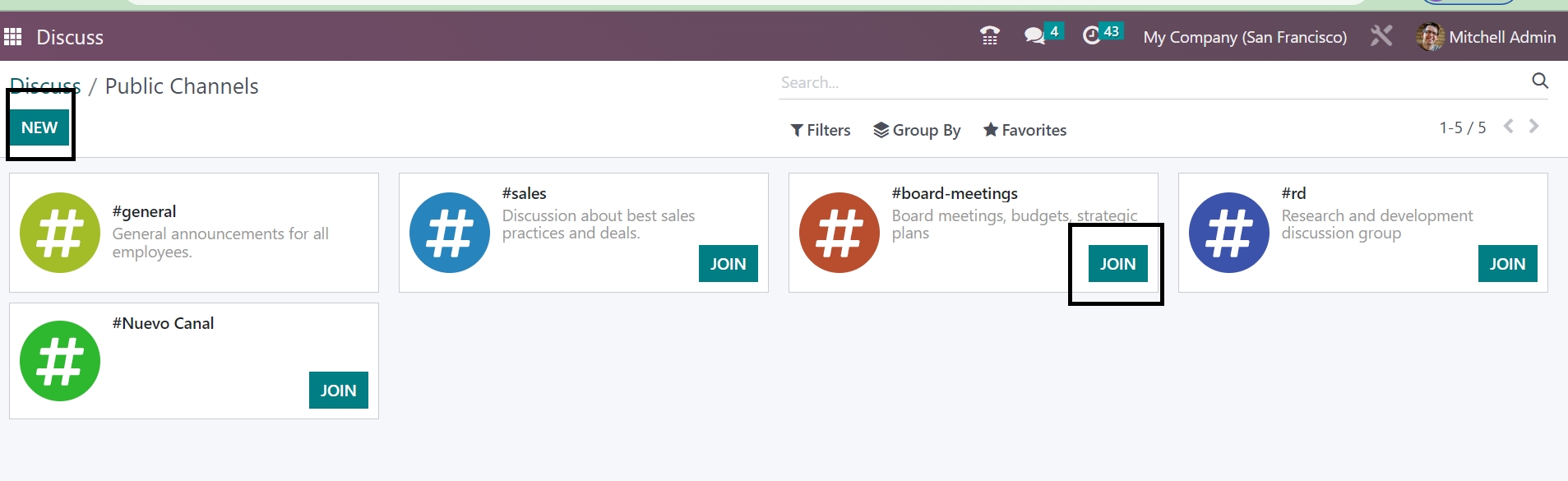
Task: Click the search magnifier icon
Action: (1540, 81)
